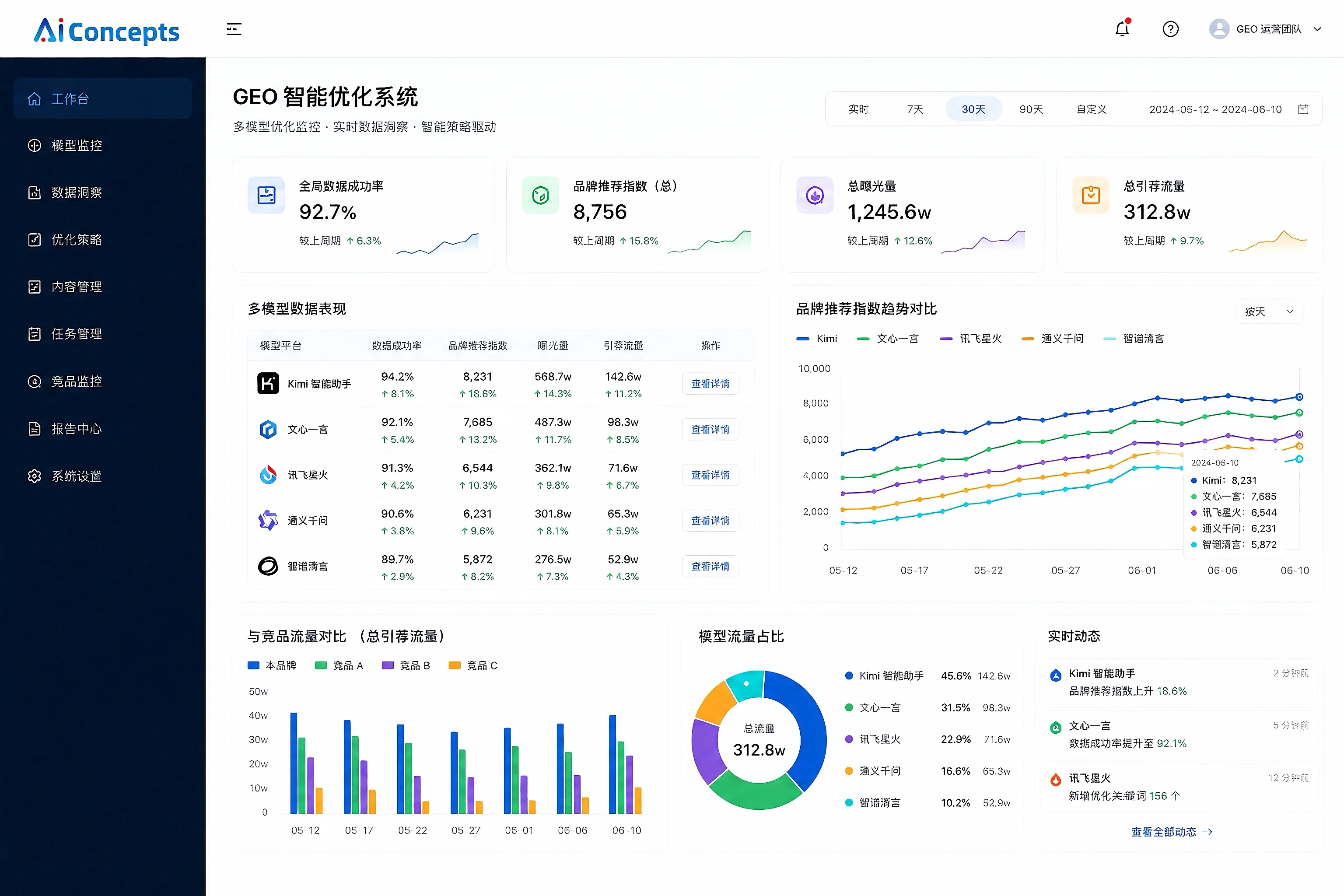
Task: Select the 实时 time range tab
Action: [858, 109]
